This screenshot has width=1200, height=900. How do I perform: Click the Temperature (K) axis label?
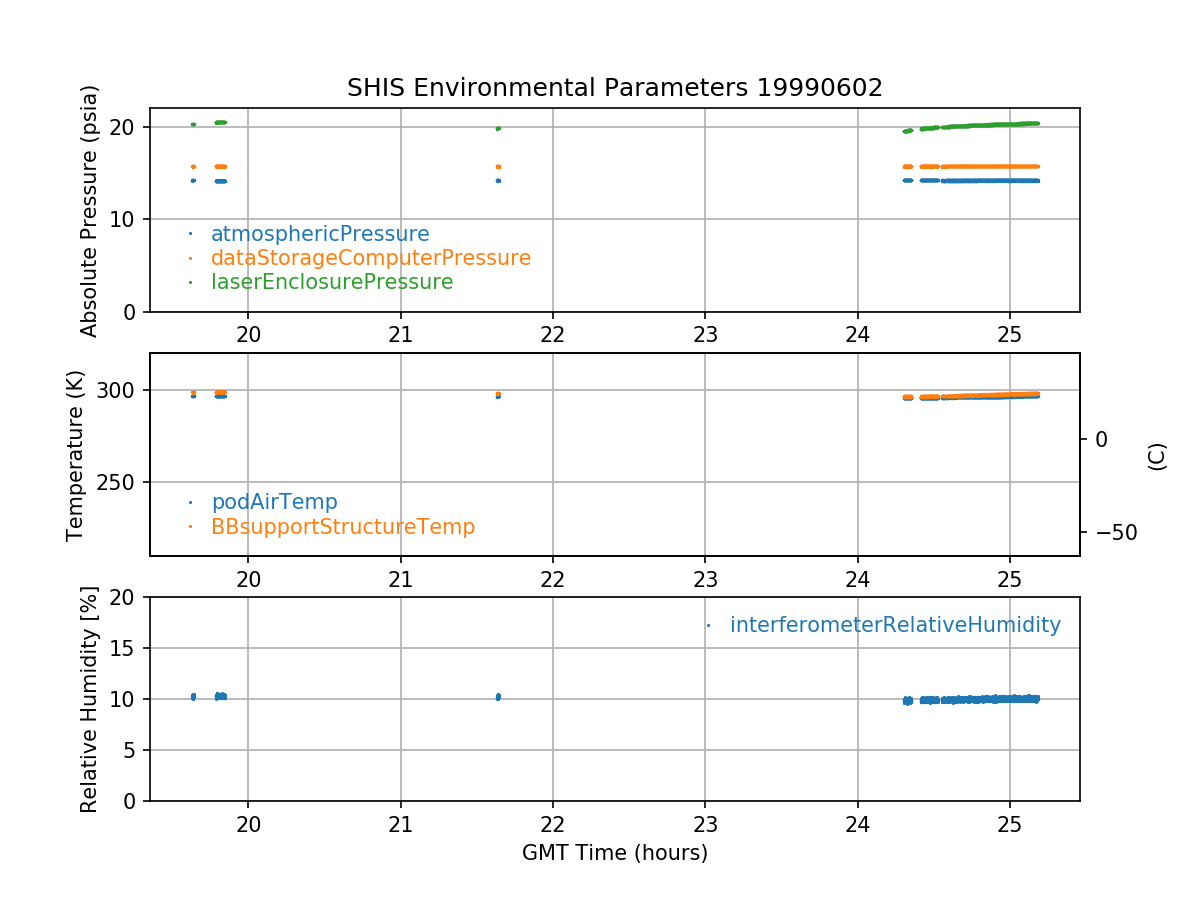click(x=76, y=455)
